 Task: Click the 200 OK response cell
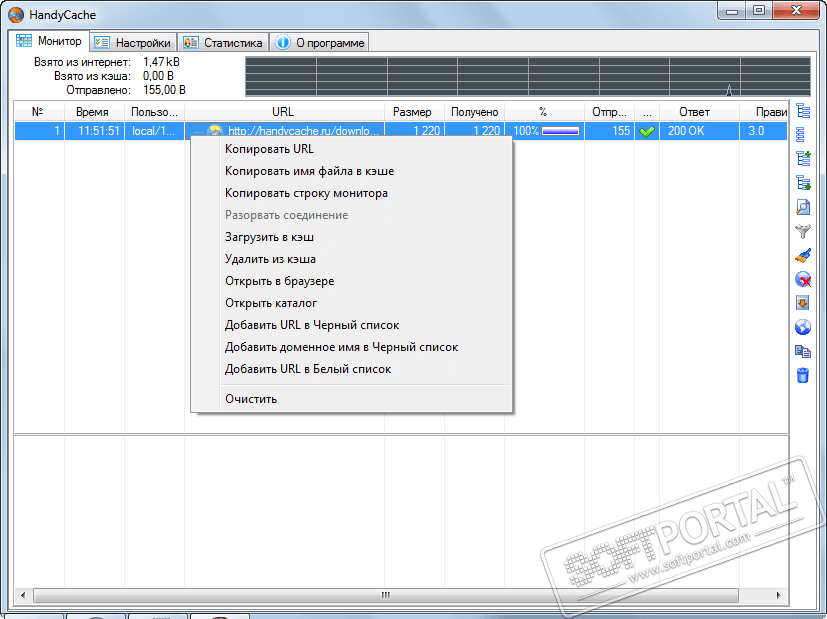[x=699, y=131]
